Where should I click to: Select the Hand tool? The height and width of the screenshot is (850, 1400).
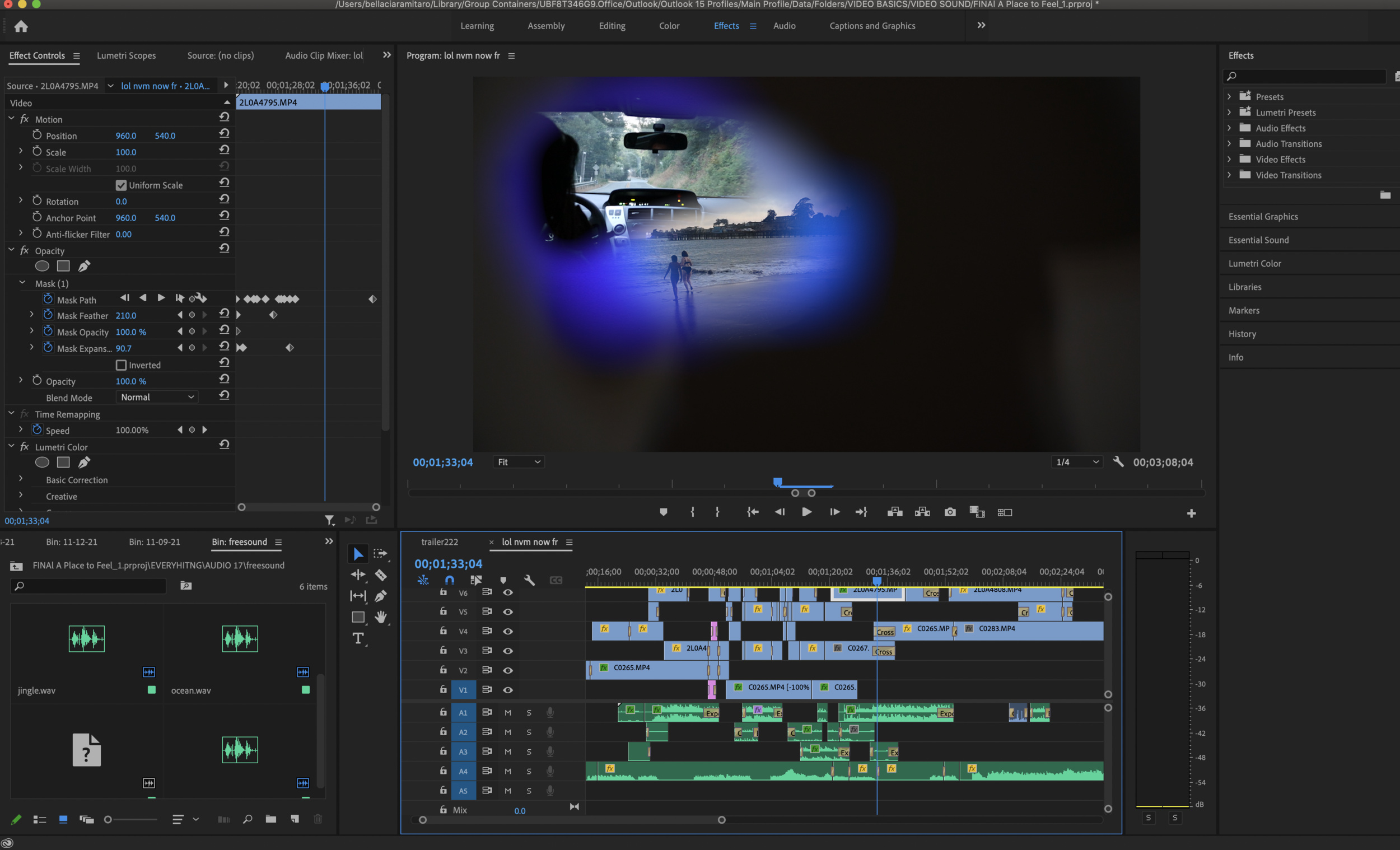point(381,617)
